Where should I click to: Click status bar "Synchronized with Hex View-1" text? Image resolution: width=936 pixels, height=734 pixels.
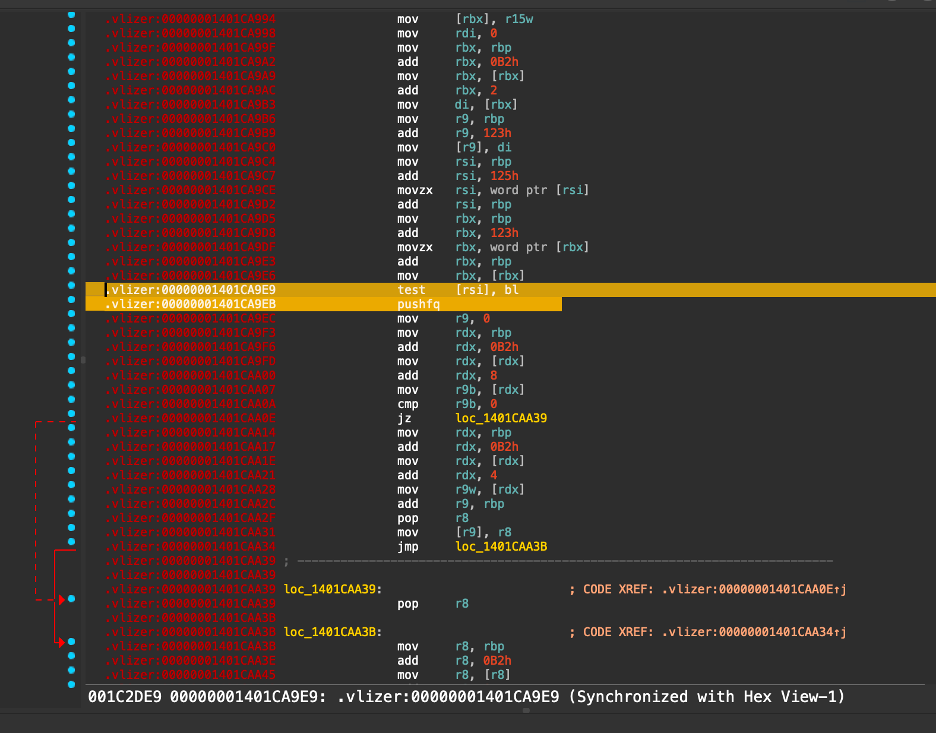[x=706, y=696]
